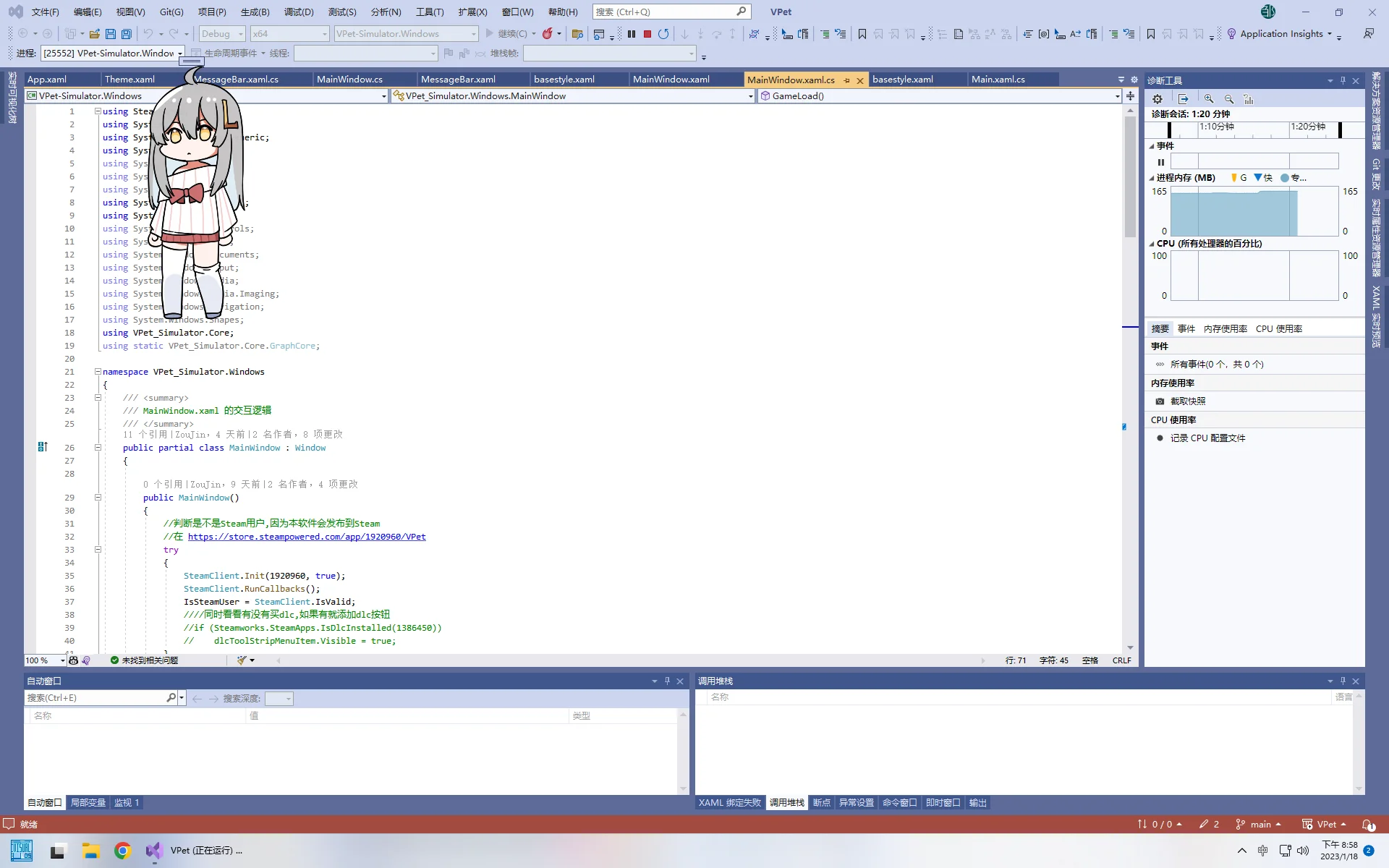Collapse the CPU graph section
Image resolution: width=1389 pixels, height=868 pixels.
click(x=1152, y=244)
